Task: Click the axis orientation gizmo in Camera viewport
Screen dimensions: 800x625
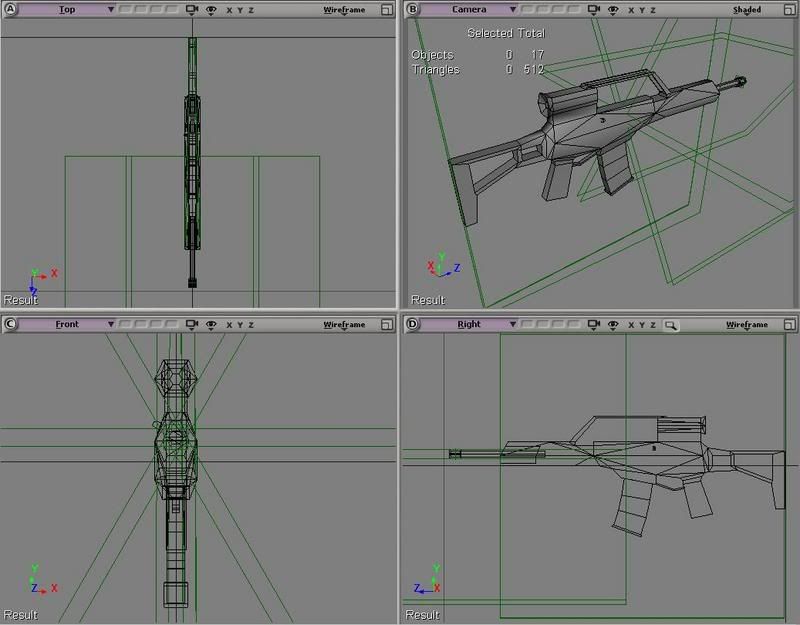Action: point(443,265)
